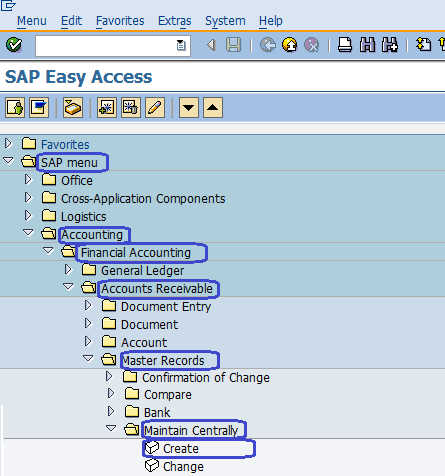Click Move Favorites Down arrow button
The height and width of the screenshot is (476, 445).
coord(189,108)
